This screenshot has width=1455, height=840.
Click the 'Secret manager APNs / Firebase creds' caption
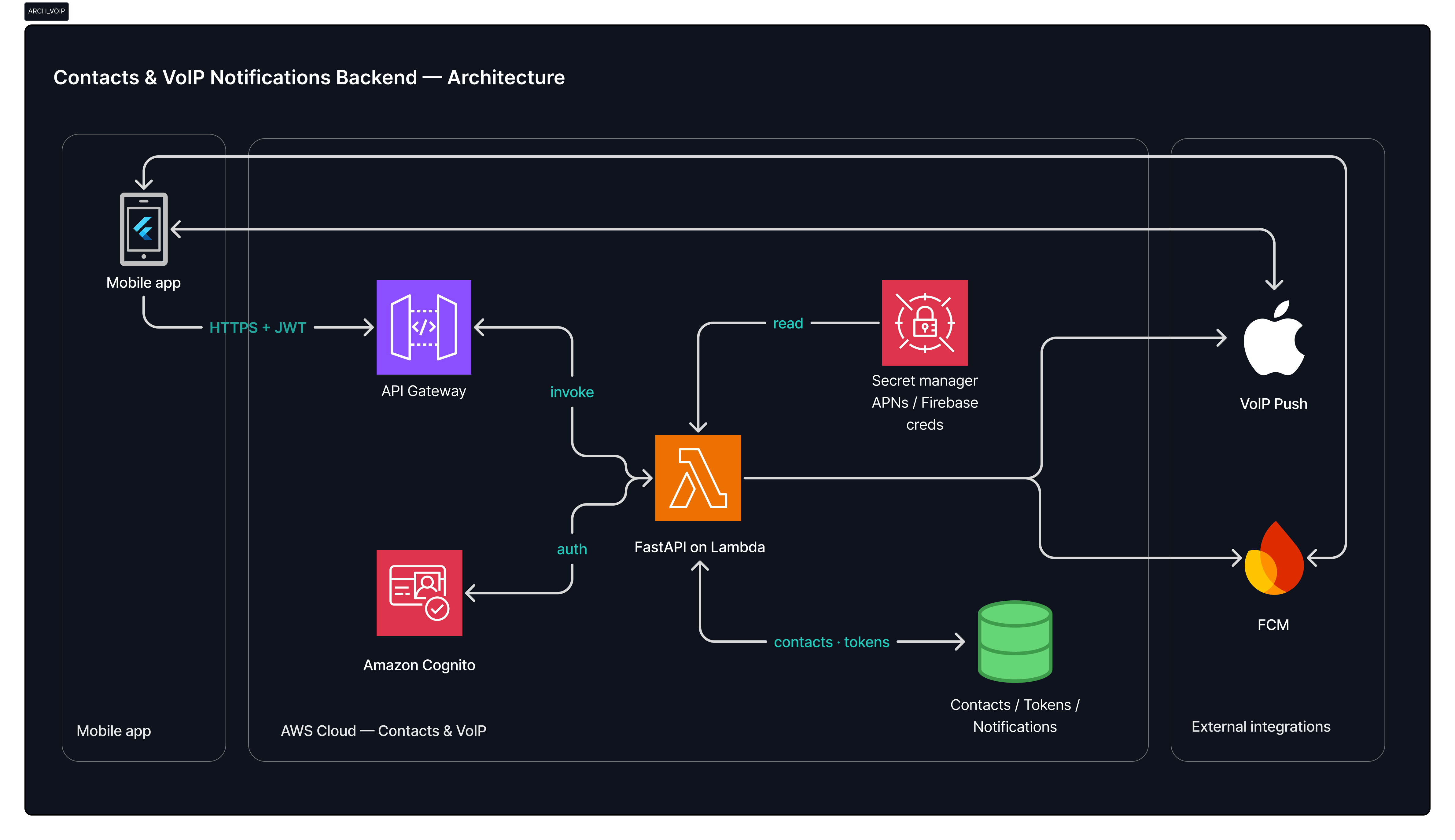coord(924,403)
